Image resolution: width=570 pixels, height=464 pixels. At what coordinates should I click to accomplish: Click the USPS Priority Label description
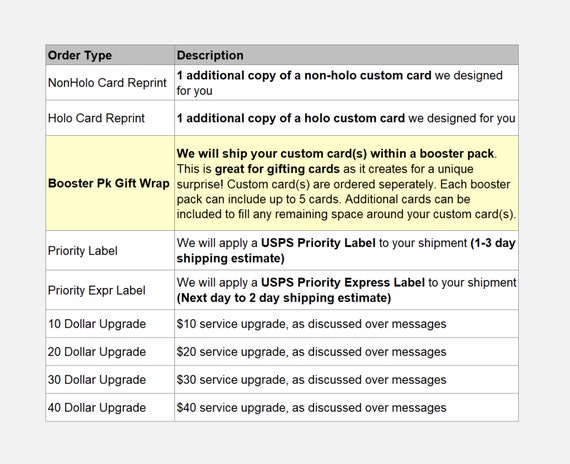click(x=346, y=251)
